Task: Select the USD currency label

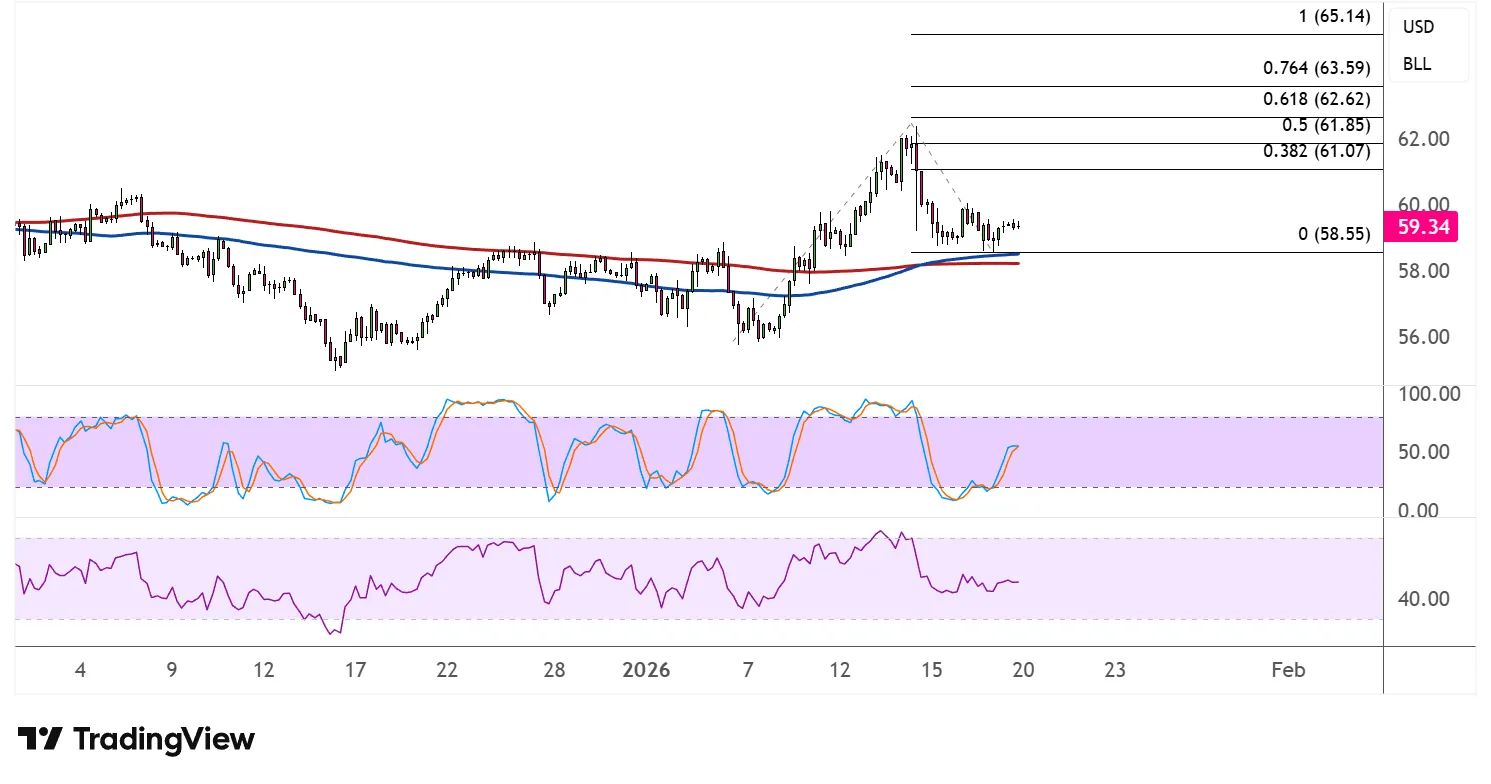Action: [1418, 27]
